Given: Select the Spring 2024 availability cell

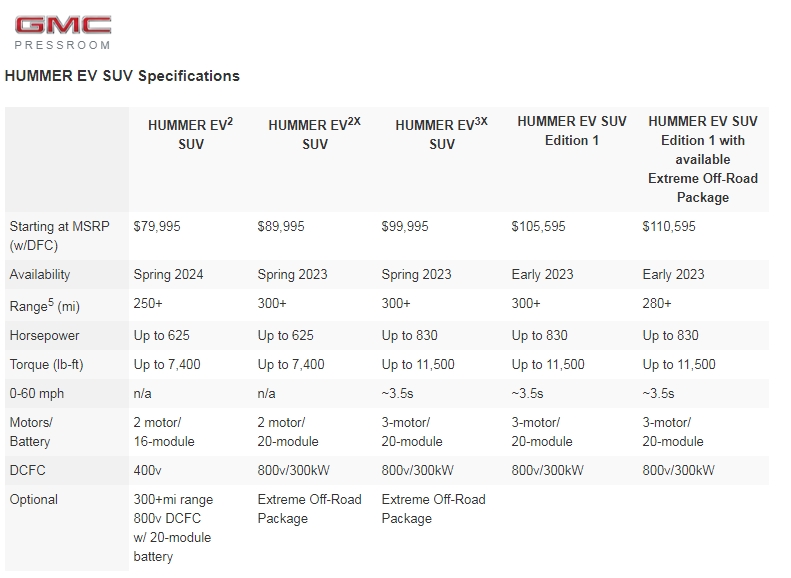Looking at the screenshot, I should (168, 274).
